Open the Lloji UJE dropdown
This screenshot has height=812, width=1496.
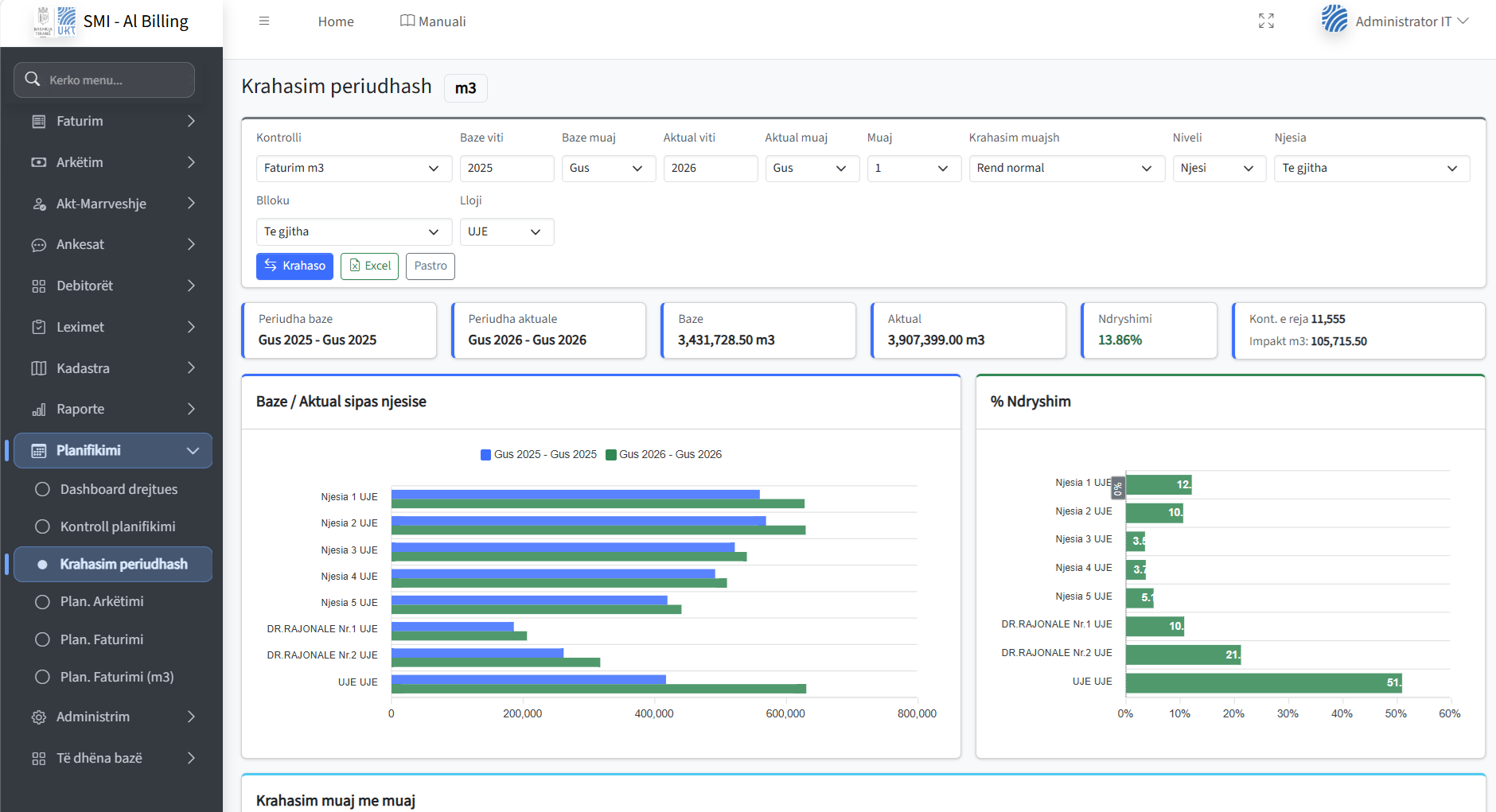tap(507, 232)
